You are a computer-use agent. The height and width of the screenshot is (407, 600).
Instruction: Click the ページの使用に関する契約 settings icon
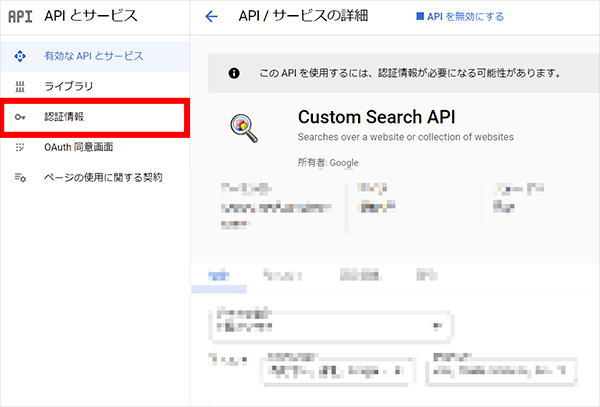[20, 177]
